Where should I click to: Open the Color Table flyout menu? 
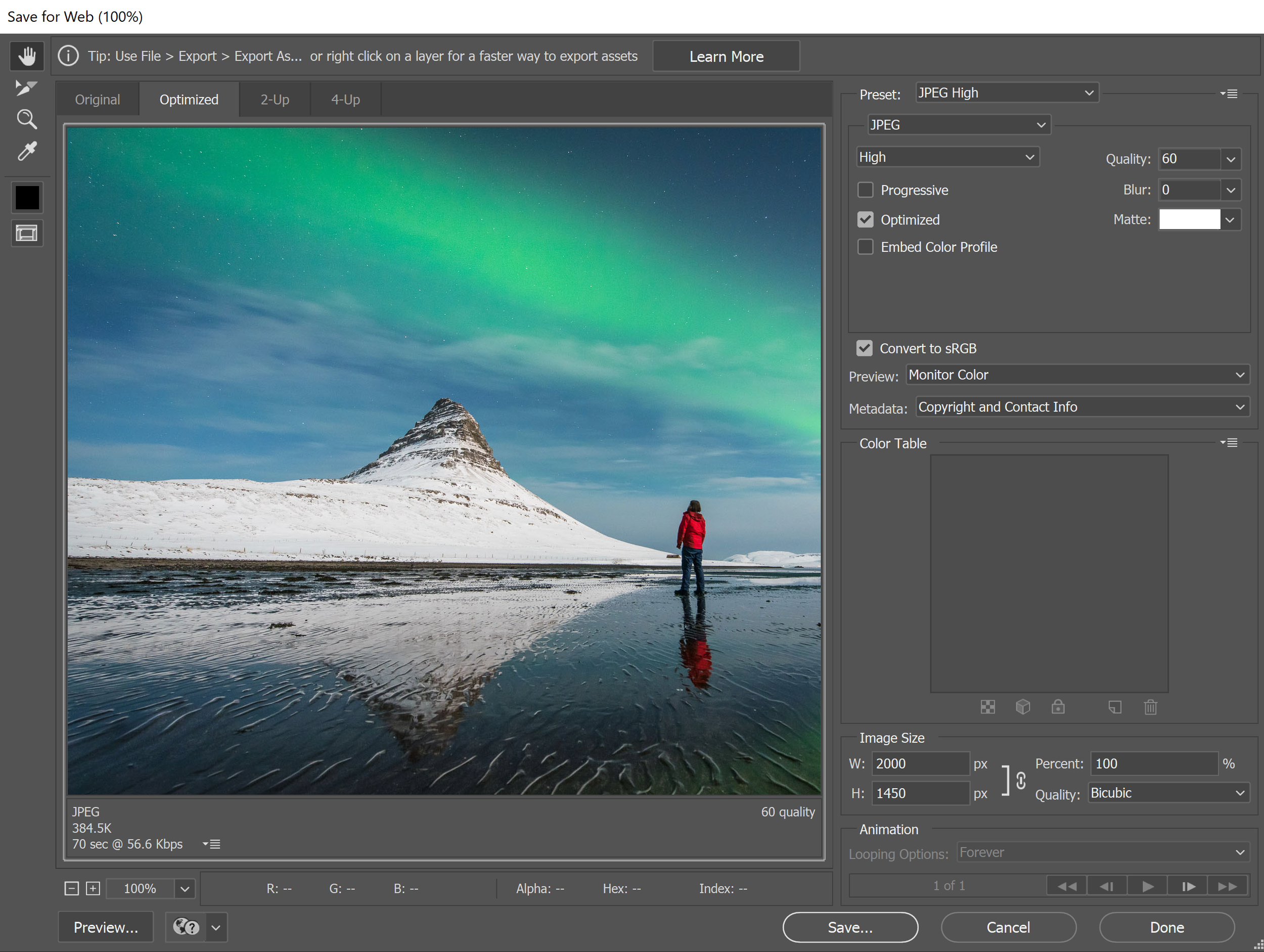tap(1229, 443)
